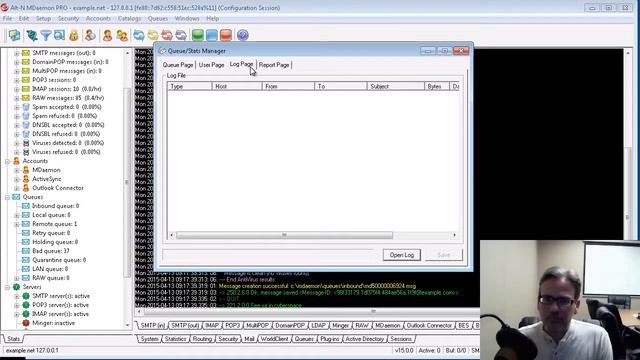The width and height of the screenshot is (640, 360).
Task: Open the Catalogs menu
Action: click(129, 19)
